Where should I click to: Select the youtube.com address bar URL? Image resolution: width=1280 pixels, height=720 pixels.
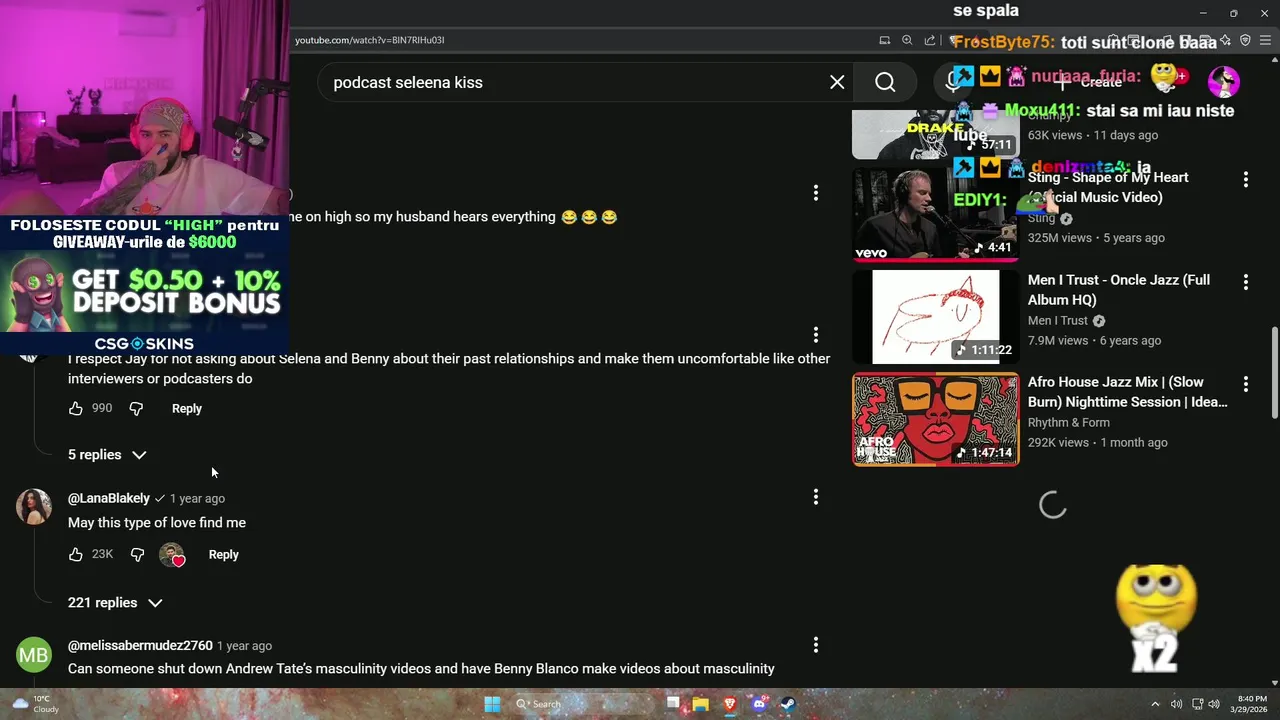[x=370, y=40]
